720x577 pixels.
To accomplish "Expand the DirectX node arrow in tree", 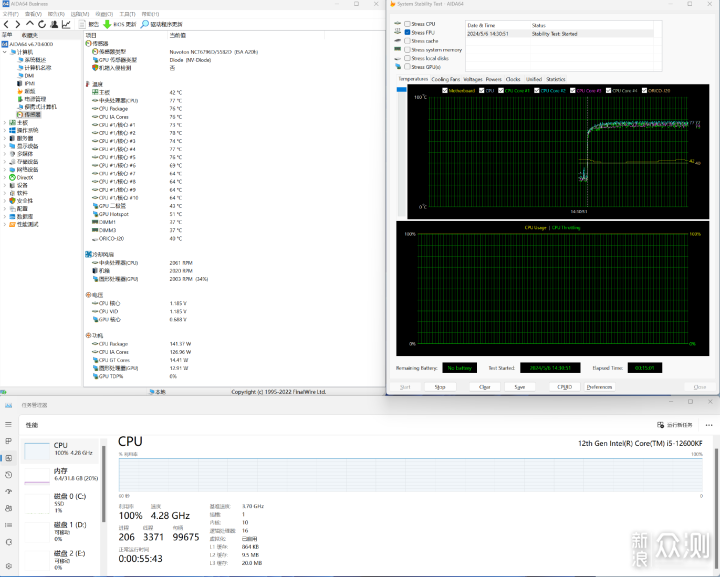I will click(5, 177).
